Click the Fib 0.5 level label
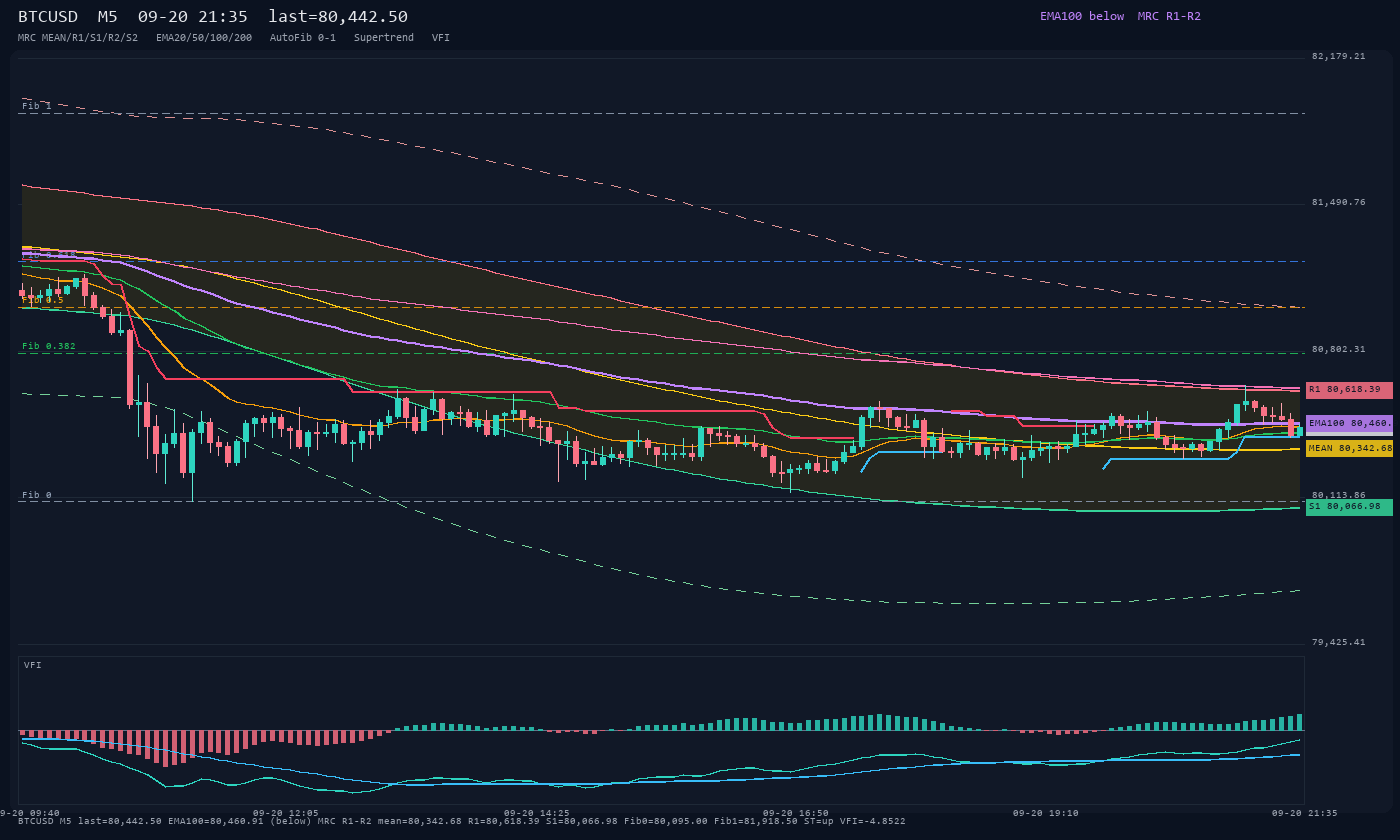1400x840 pixels. (x=43, y=300)
